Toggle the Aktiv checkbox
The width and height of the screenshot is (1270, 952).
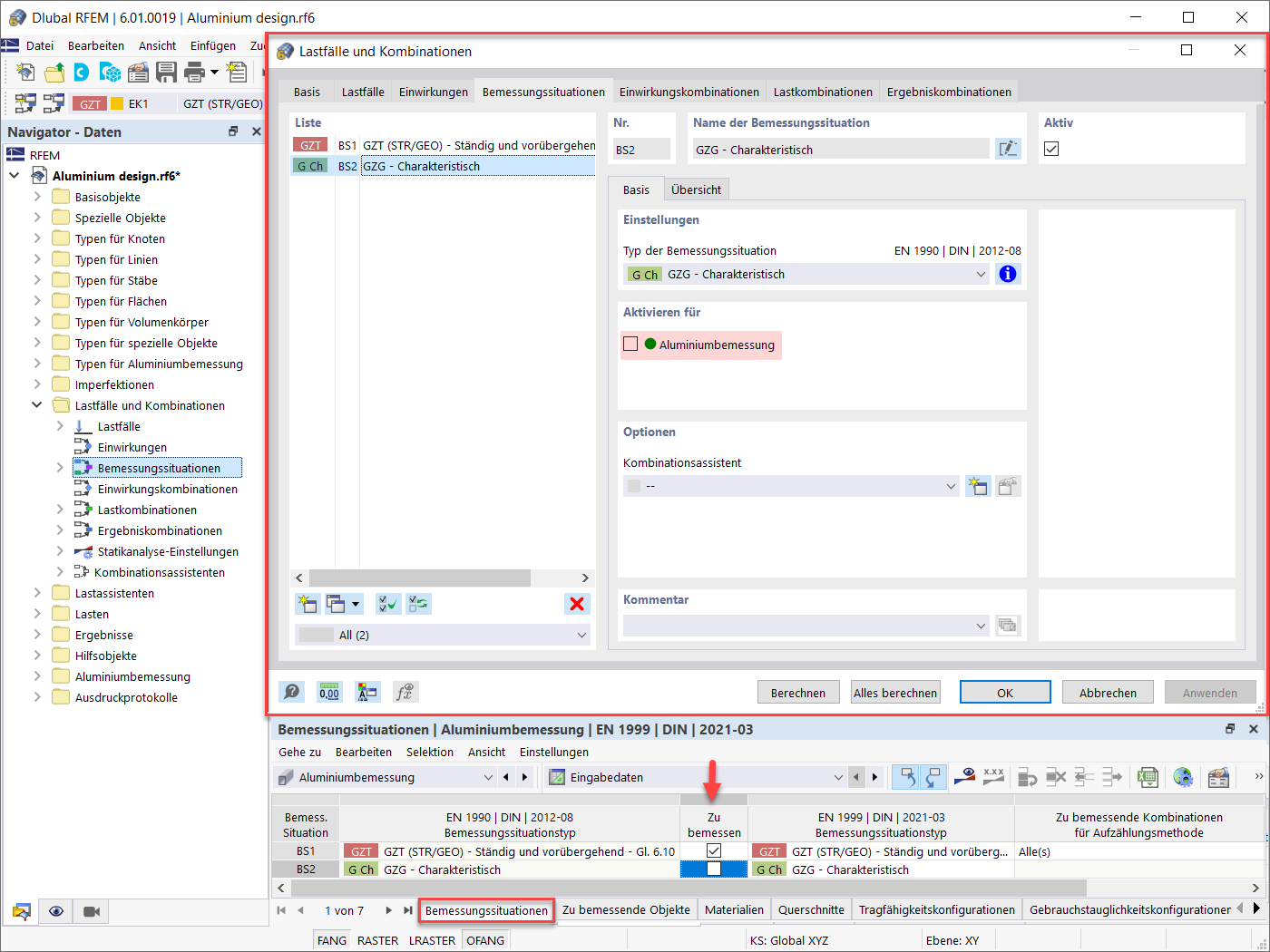(1051, 149)
